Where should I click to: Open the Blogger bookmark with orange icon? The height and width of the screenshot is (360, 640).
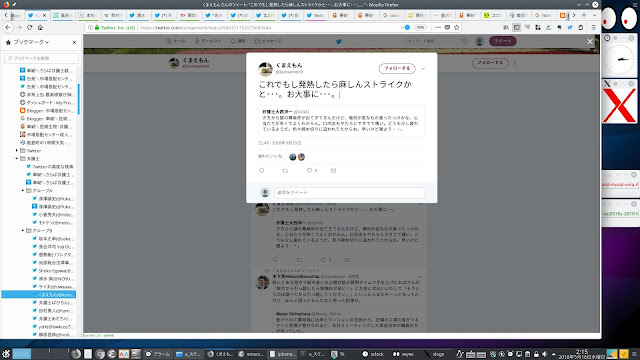47,111
